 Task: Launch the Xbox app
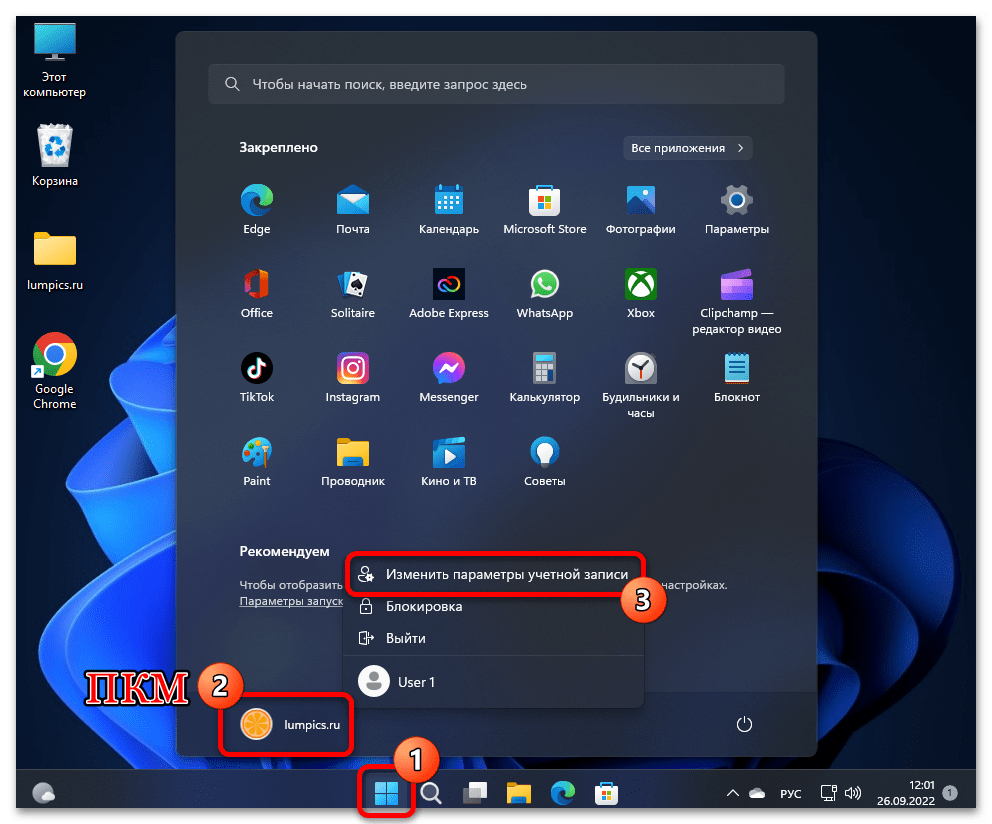640,294
